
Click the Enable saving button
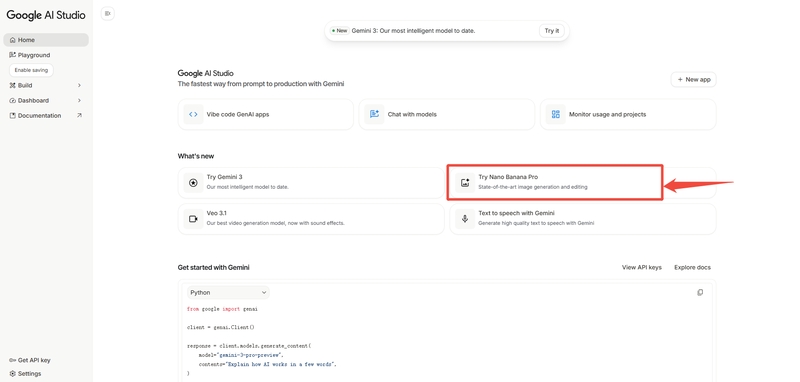point(31,70)
